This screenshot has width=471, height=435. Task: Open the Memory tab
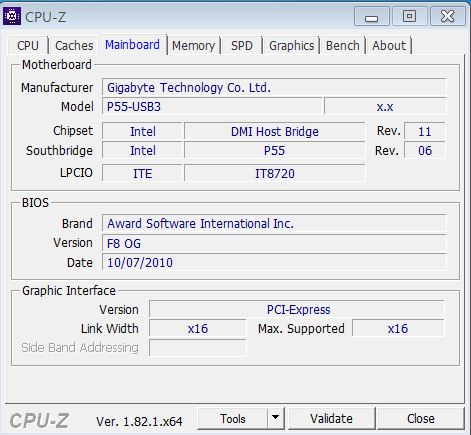tap(193, 46)
